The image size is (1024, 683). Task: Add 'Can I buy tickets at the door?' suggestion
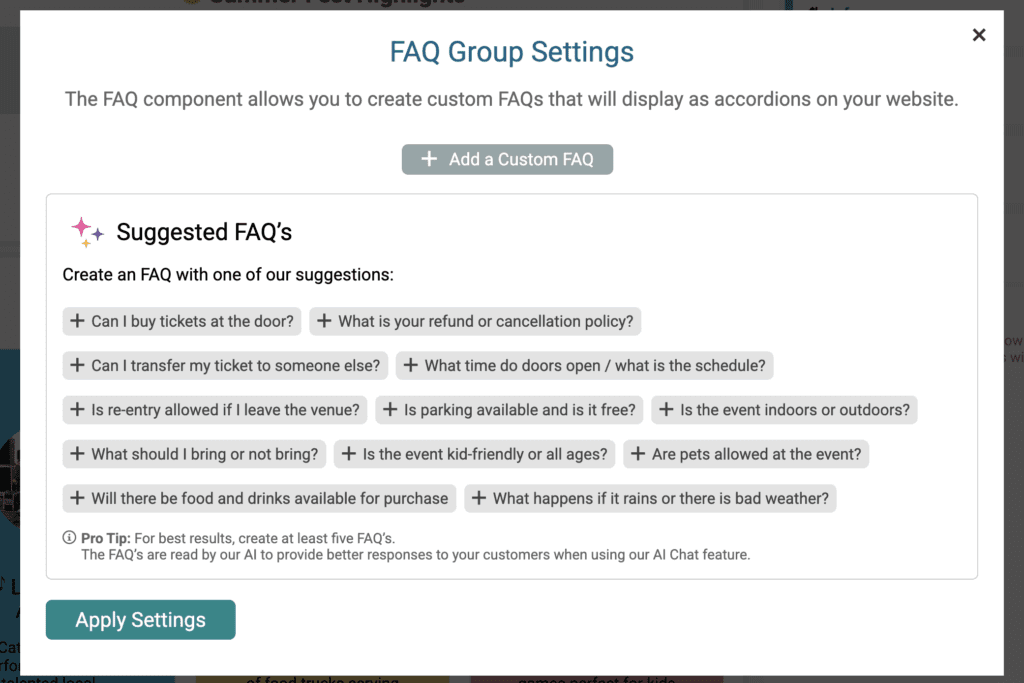(182, 321)
